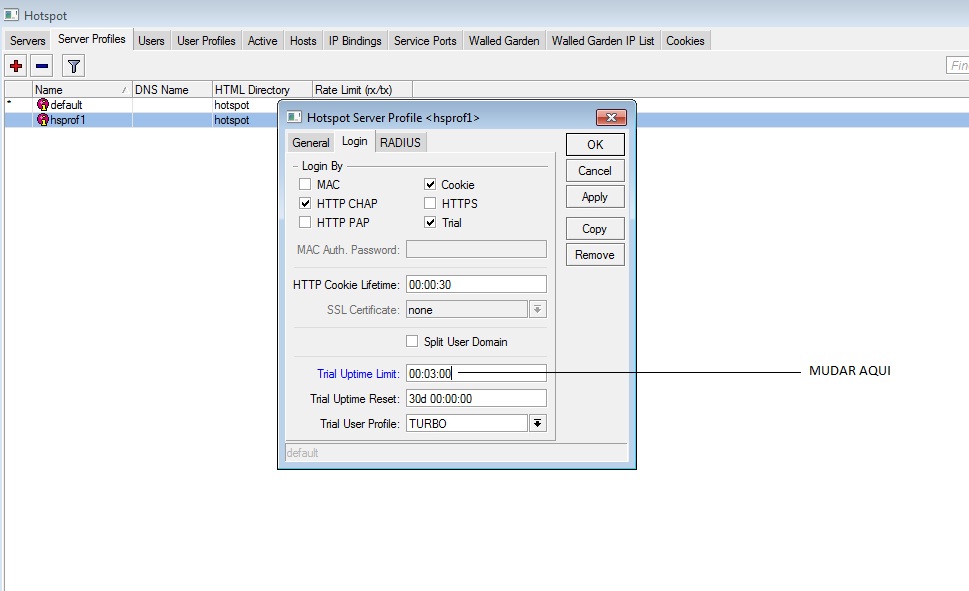Click hotspot directory in default row
969x591 pixels.
click(x=232, y=104)
